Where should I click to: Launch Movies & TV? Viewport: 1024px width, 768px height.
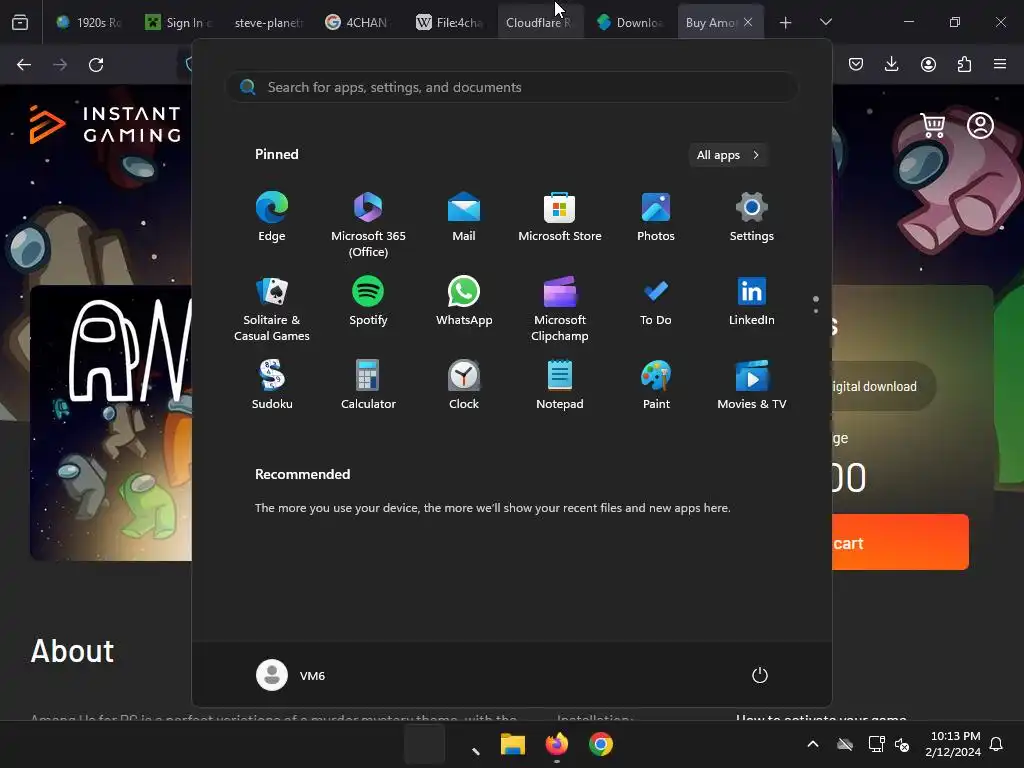pyautogui.click(x=752, y=385)
